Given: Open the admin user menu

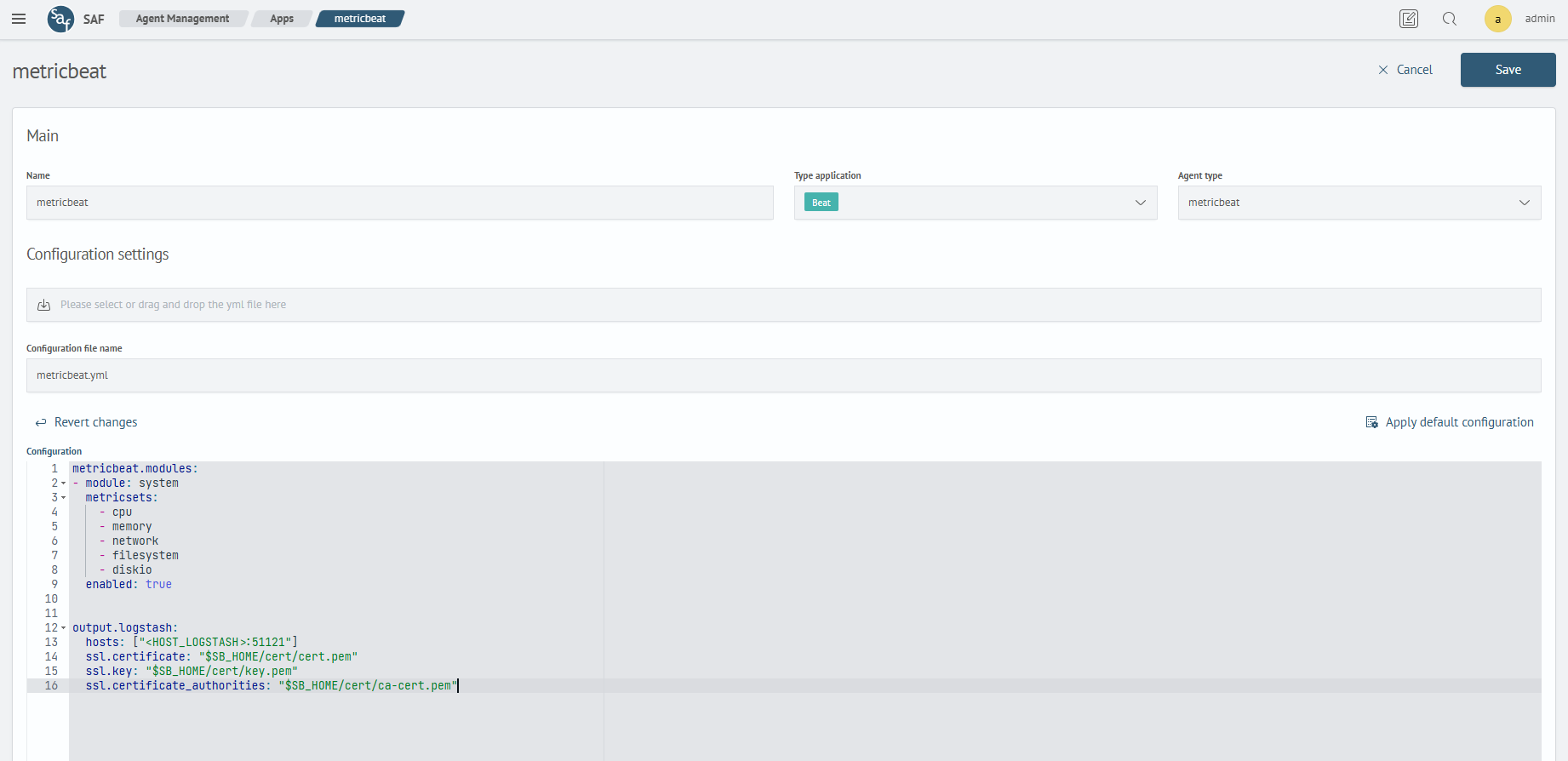Looking at the screenshot, I should pyautogui.click(x=1540, y=19).
